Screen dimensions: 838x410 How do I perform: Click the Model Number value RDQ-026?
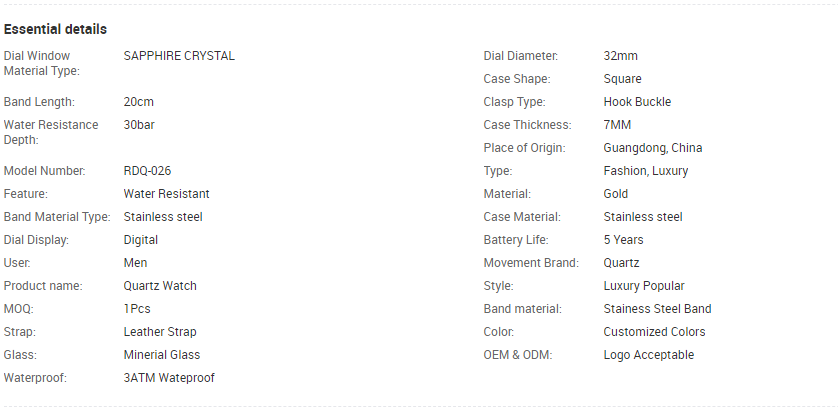147,171
